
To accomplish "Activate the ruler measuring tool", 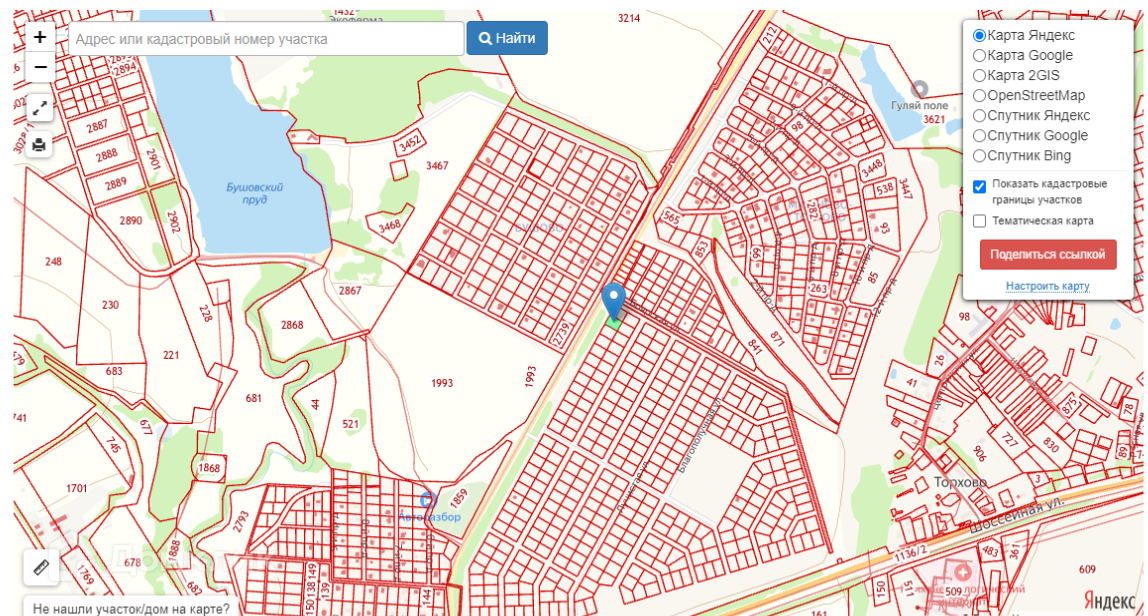I will pyautogui.click(x=41, y=567).
